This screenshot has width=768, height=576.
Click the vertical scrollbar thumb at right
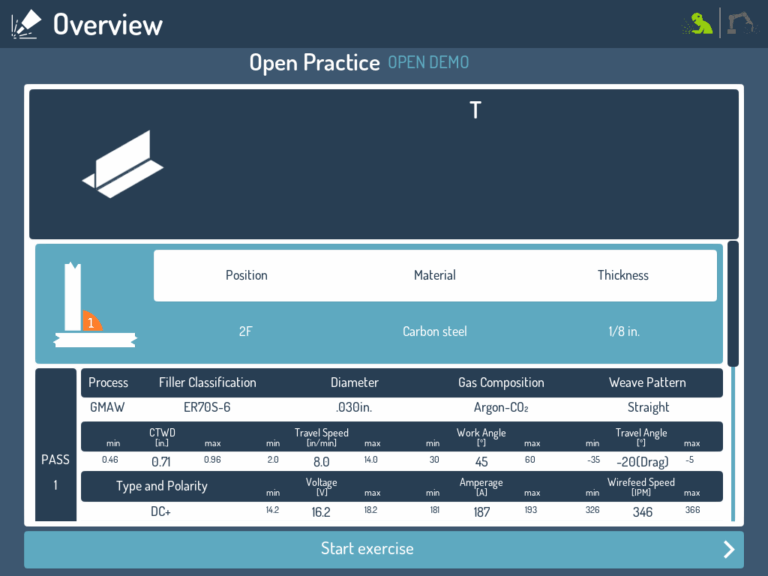click(x=733, y=303)
